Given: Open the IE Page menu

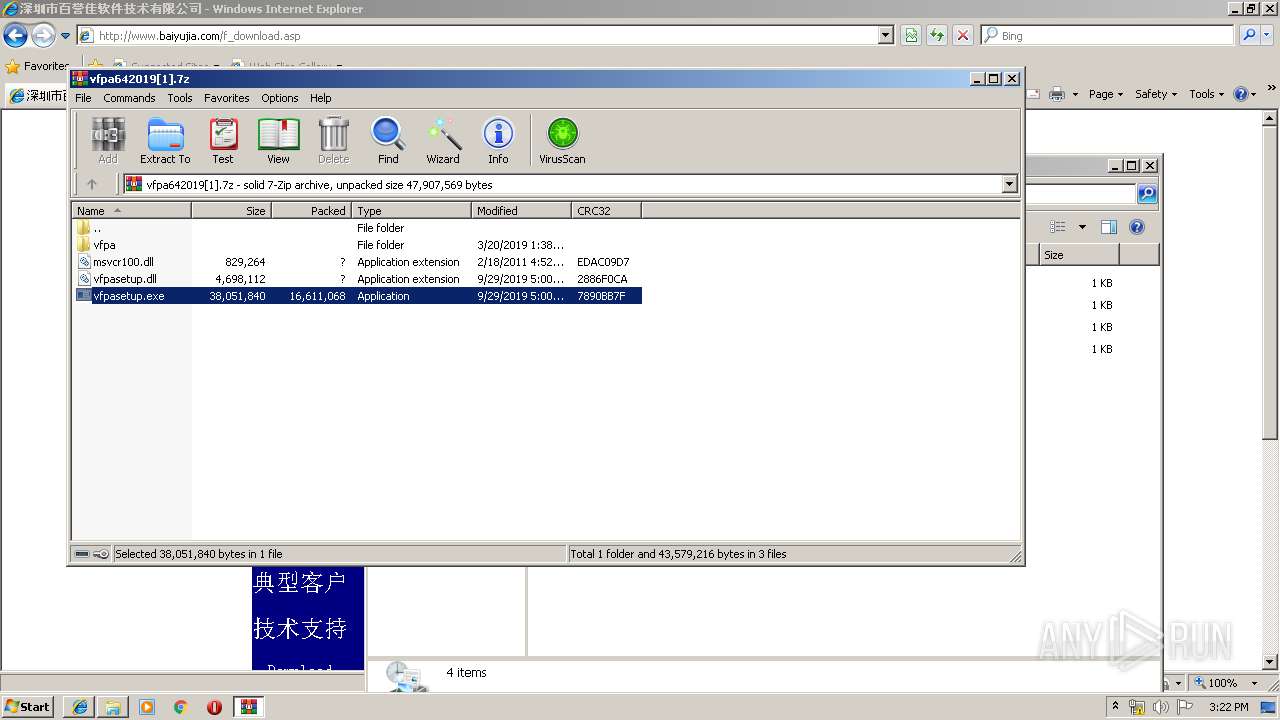Looking at the screenshot, I should pos(1106,94).
